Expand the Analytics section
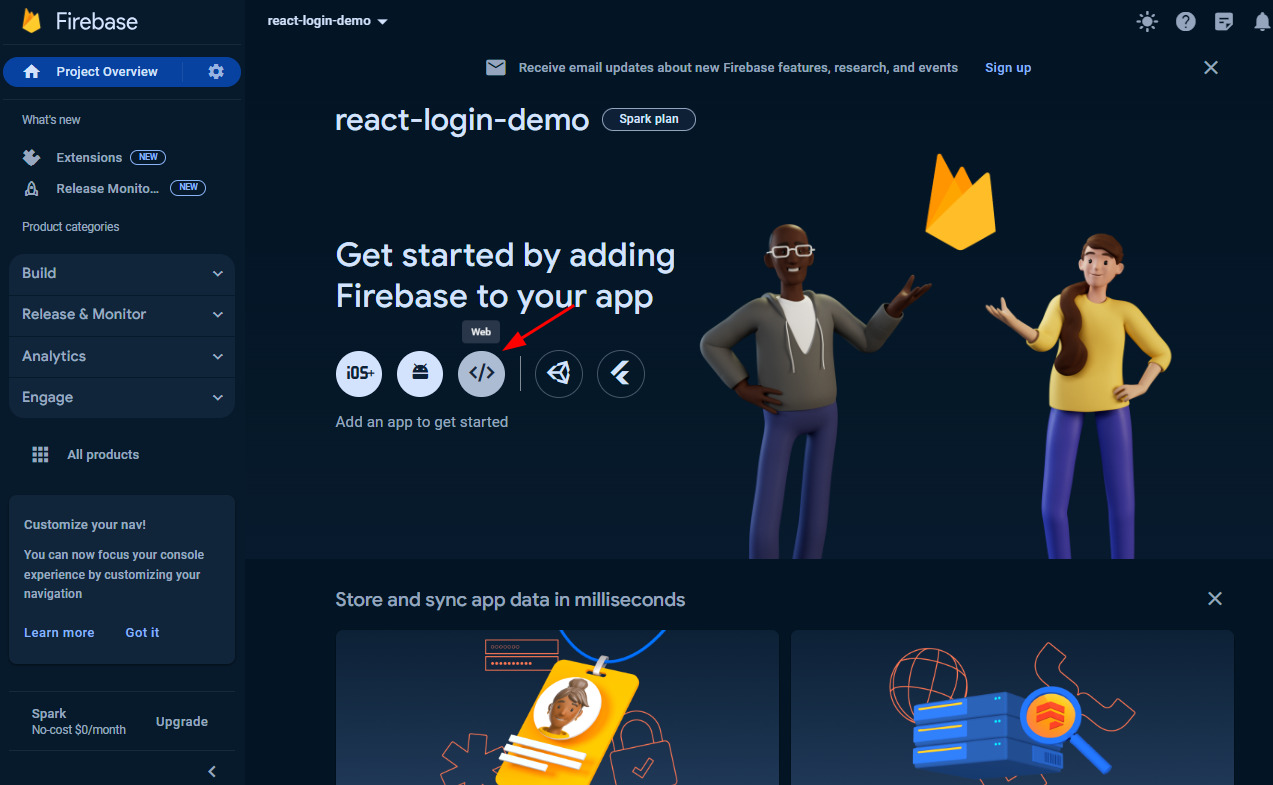Viewport: 1273px width, 785px height. (122, 356)
